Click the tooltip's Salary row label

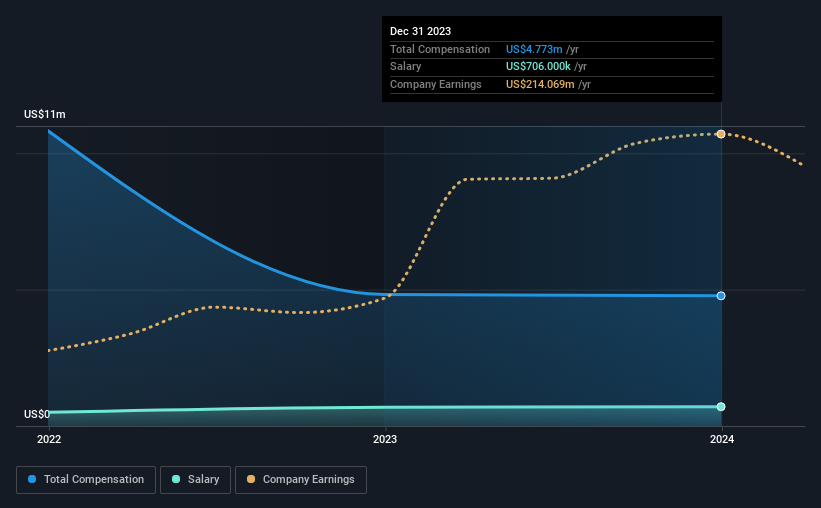tap(405, 67)
